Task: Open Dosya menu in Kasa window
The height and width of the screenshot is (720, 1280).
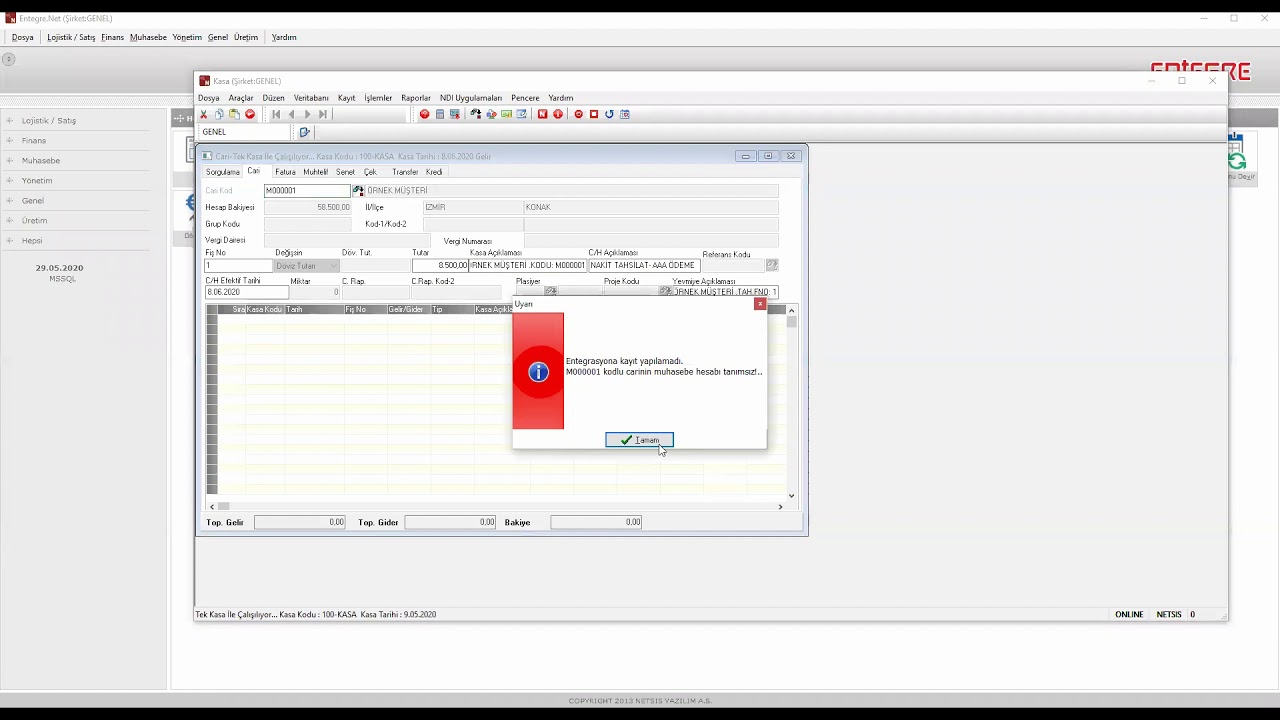Action: [208, 98]
